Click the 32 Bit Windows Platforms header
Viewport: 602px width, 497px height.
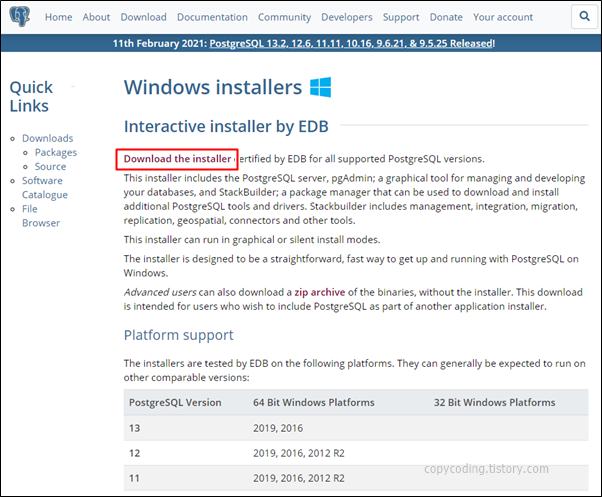(x=494, y=403)
